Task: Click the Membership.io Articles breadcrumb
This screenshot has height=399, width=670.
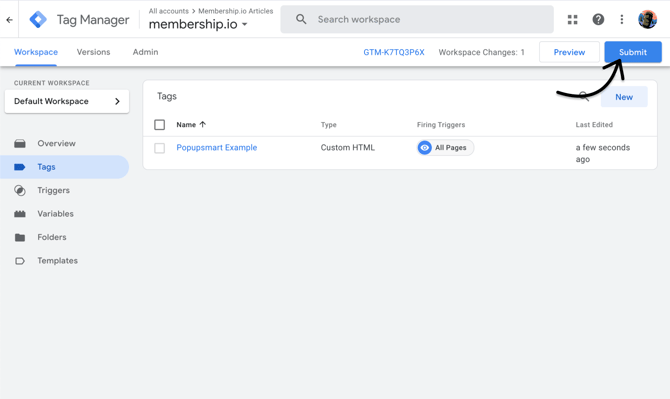Action: [x=235, y=11]
